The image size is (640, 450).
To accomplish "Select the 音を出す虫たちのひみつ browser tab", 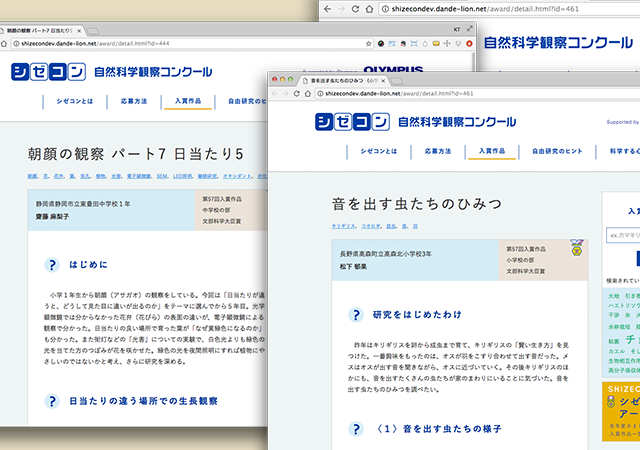I will click(x=344, y=80).
